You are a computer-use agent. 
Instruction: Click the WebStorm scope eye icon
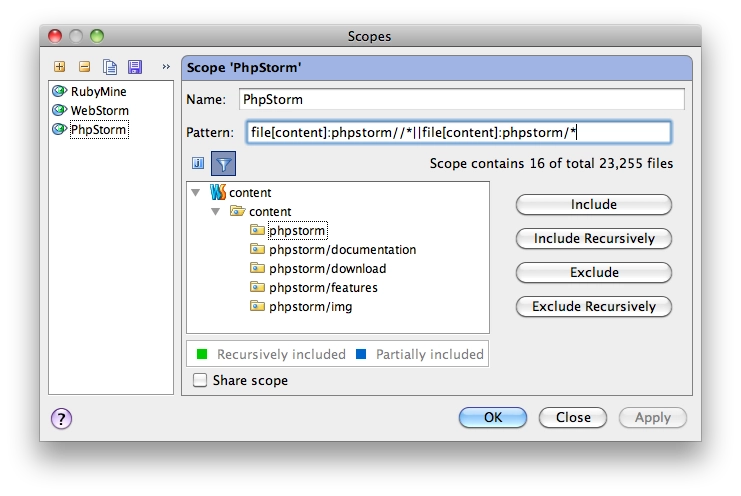tap(60, 110)
